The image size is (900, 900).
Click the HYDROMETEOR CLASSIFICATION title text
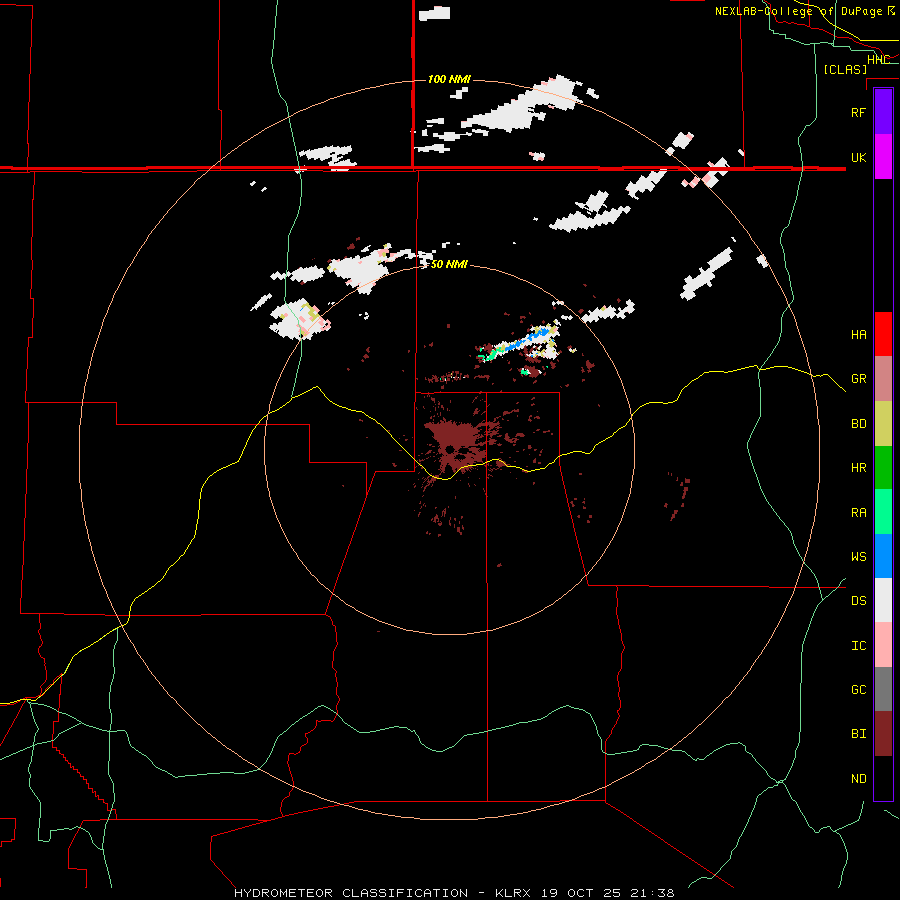(351, 893)
